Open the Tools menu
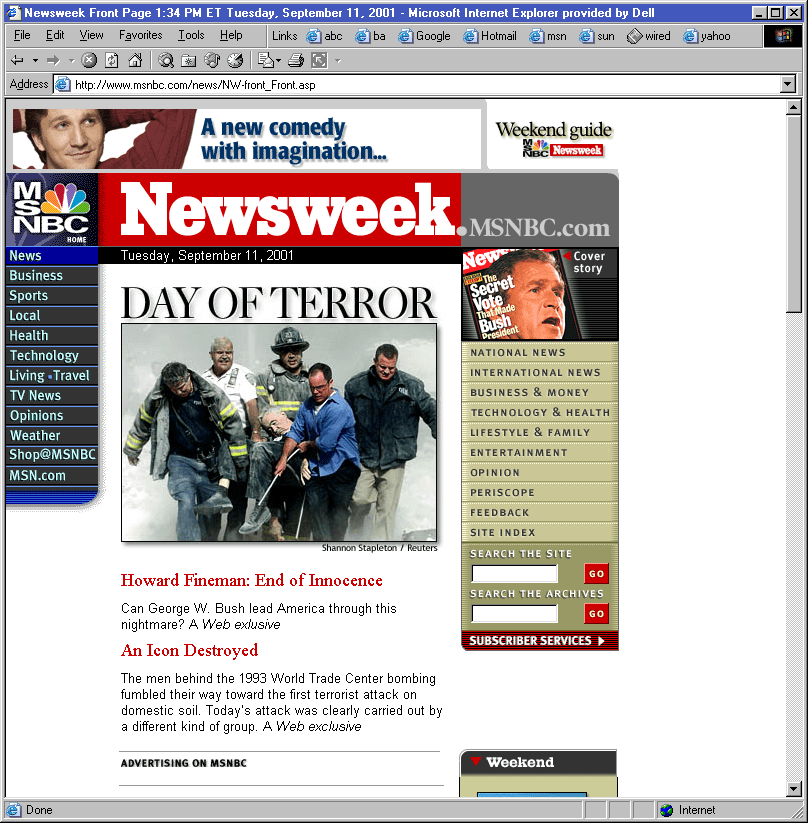808x823 pixels. point(191,35)
